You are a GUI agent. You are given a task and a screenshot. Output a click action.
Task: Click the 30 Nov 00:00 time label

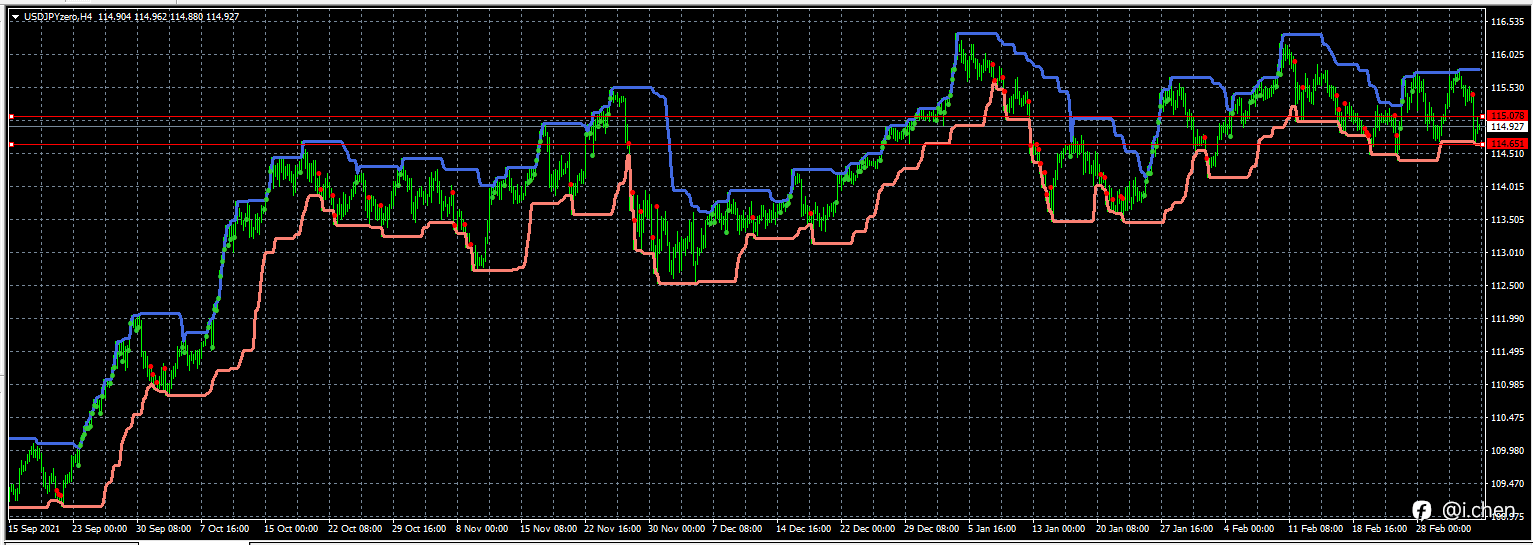point(676,528)
